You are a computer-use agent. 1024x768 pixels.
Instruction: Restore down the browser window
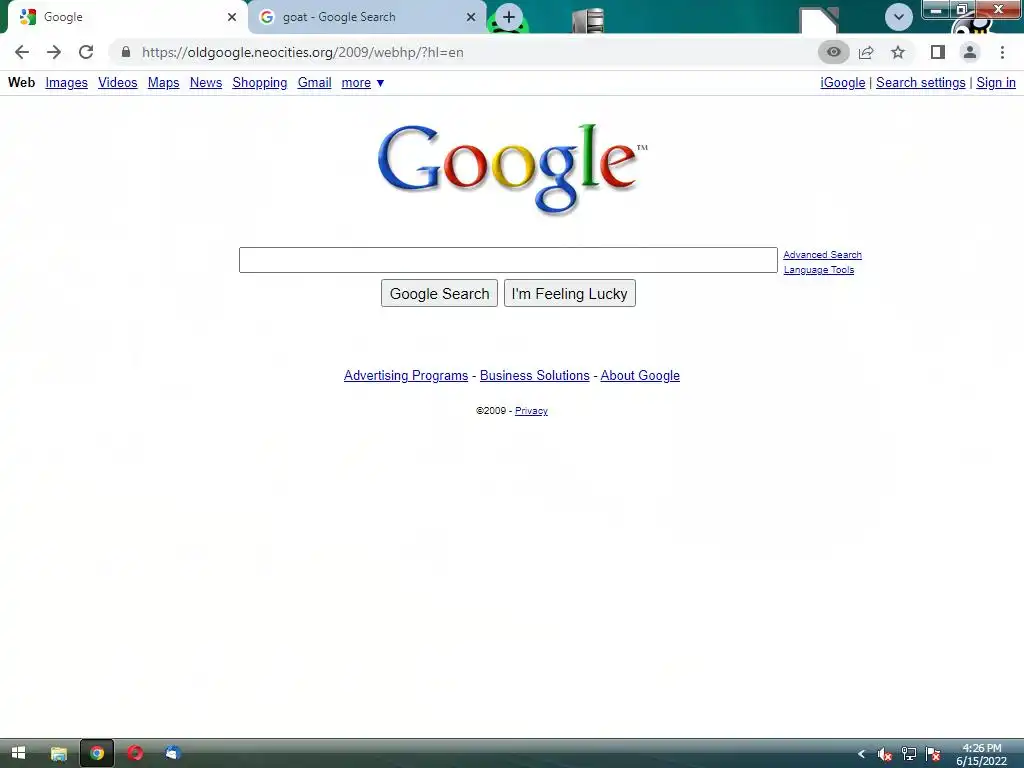tap(961, 9)
